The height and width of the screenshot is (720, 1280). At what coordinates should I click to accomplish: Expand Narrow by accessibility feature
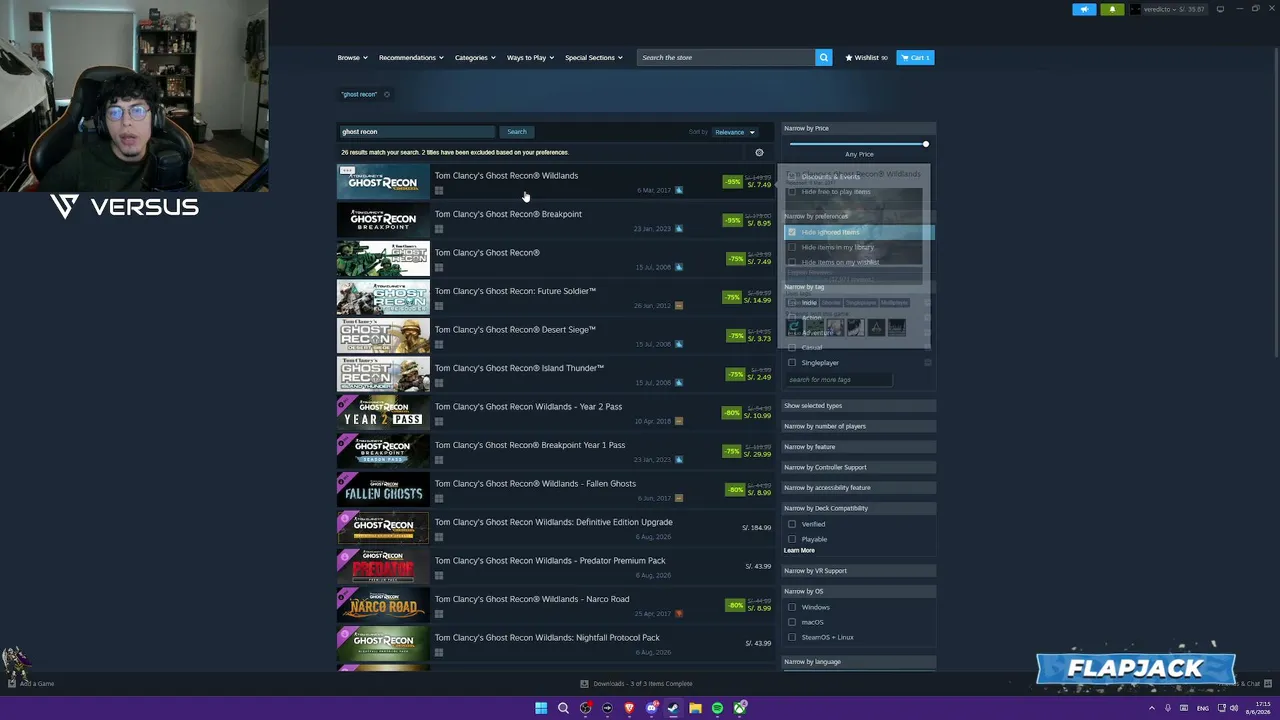858,488
